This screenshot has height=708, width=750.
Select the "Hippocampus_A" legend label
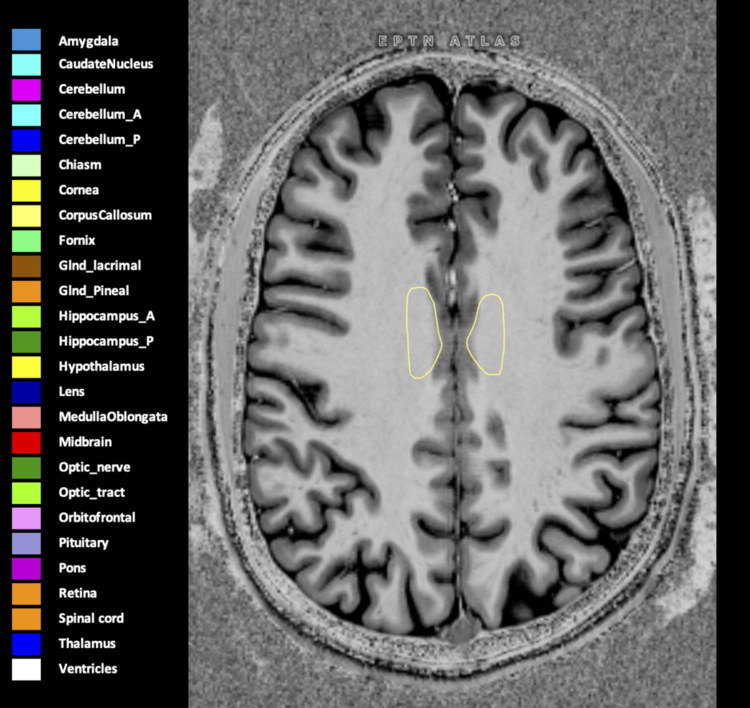107,316
